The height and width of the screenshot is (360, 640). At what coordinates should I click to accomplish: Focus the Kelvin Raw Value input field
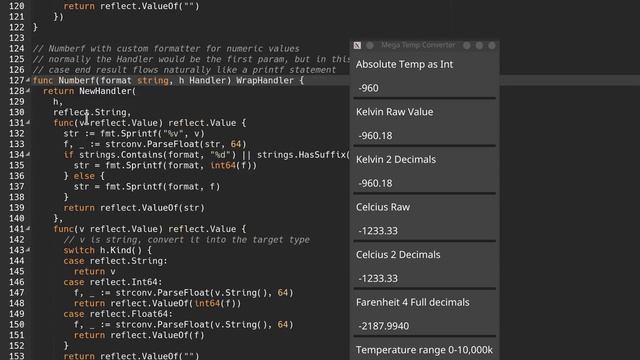[424, 136]
